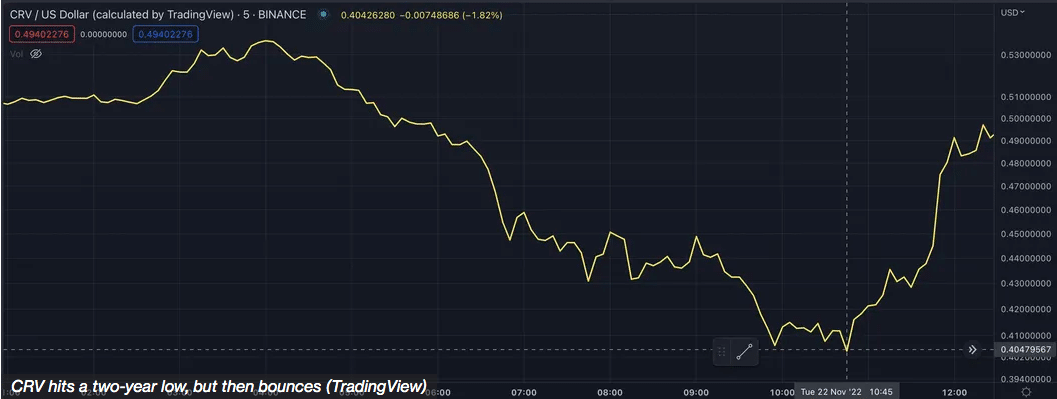
Task: Click the blue buy price box 0.49402276
Action: pos(166,33)
